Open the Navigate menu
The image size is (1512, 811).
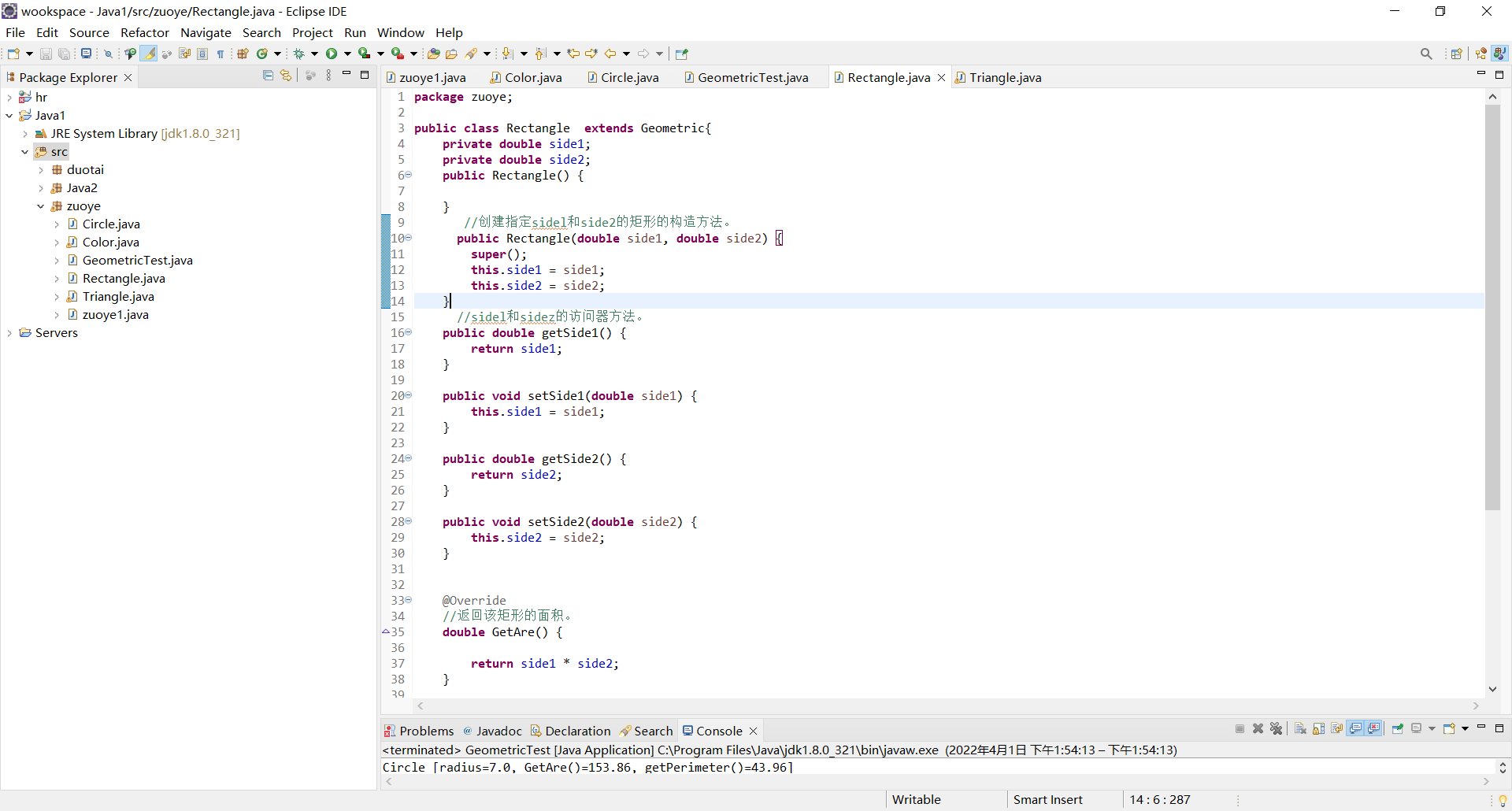click(206, 32)
